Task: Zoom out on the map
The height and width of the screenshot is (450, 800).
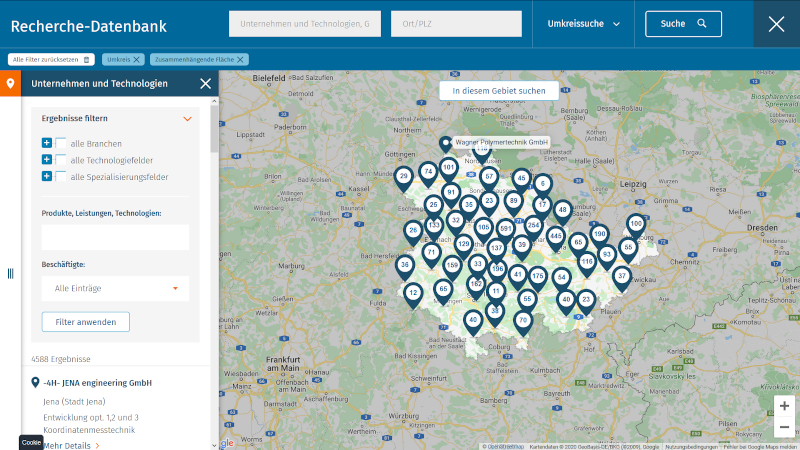Action: [x=784, y=428]
